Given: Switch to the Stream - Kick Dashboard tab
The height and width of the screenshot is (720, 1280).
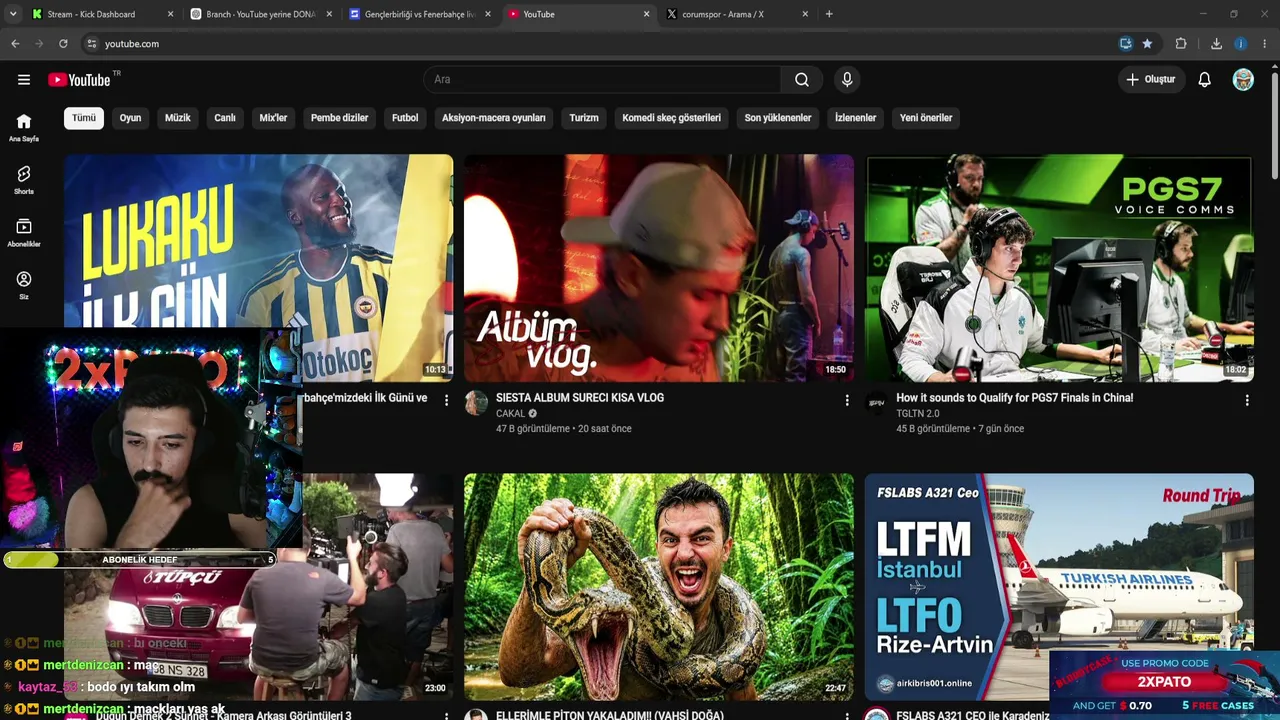Looking at the screenshot, I should (102, 14).
